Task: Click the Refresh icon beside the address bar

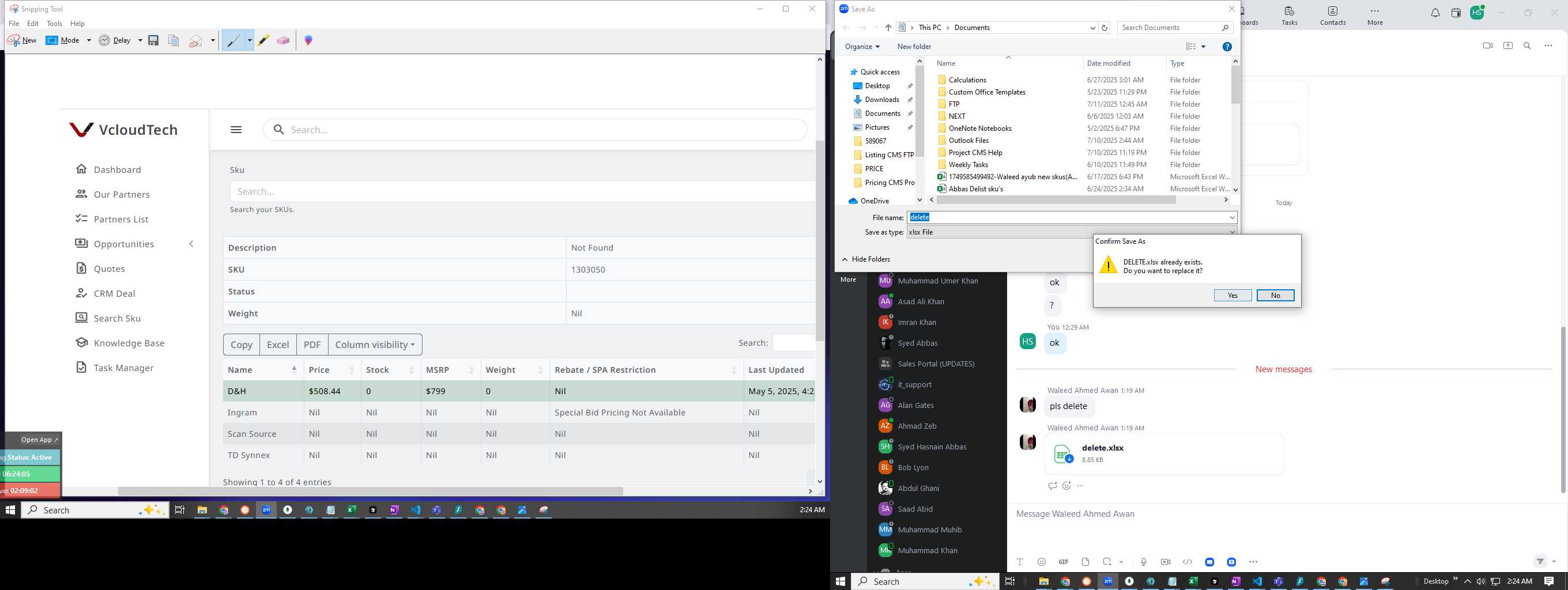Action: (x=1105, y=28)
